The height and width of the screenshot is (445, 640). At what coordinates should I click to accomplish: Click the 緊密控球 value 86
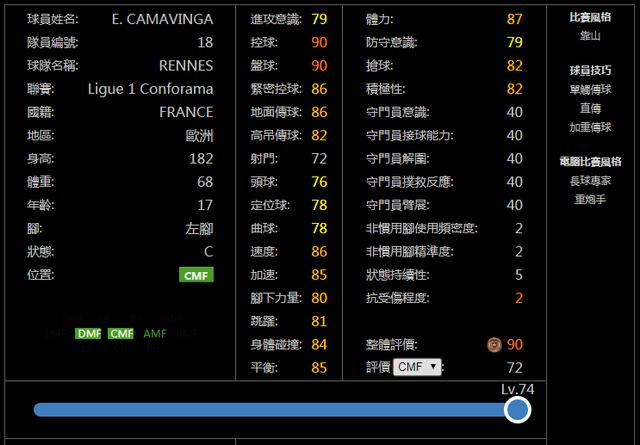tap(319, 89)
